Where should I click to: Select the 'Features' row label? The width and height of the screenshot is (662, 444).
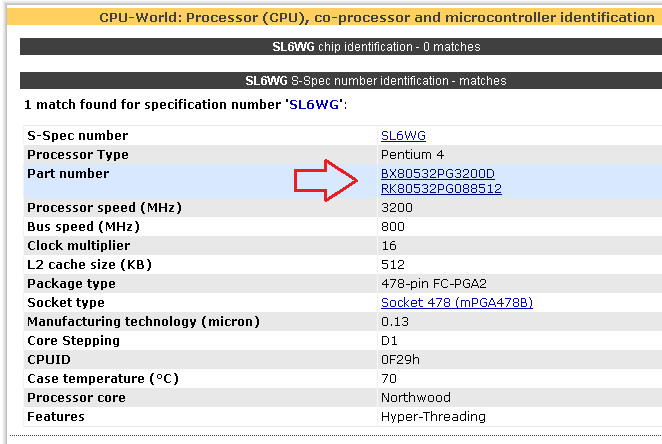tap(56, 416)
